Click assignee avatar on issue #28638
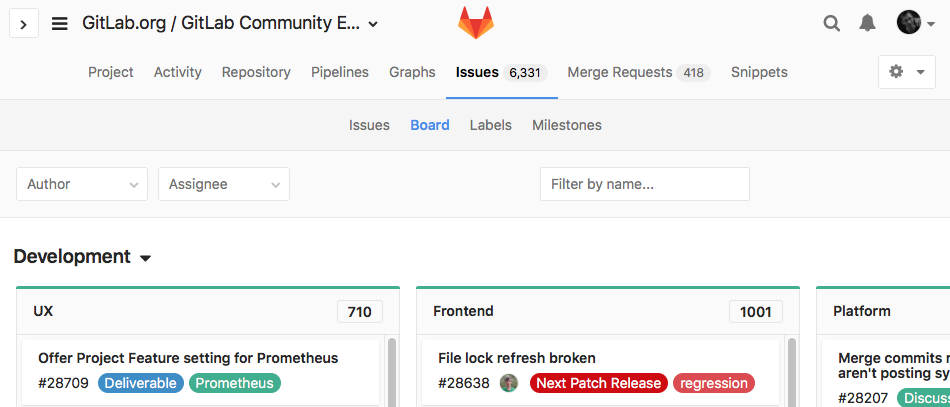Viewport: 950px width, 407px height. (509, 383)
